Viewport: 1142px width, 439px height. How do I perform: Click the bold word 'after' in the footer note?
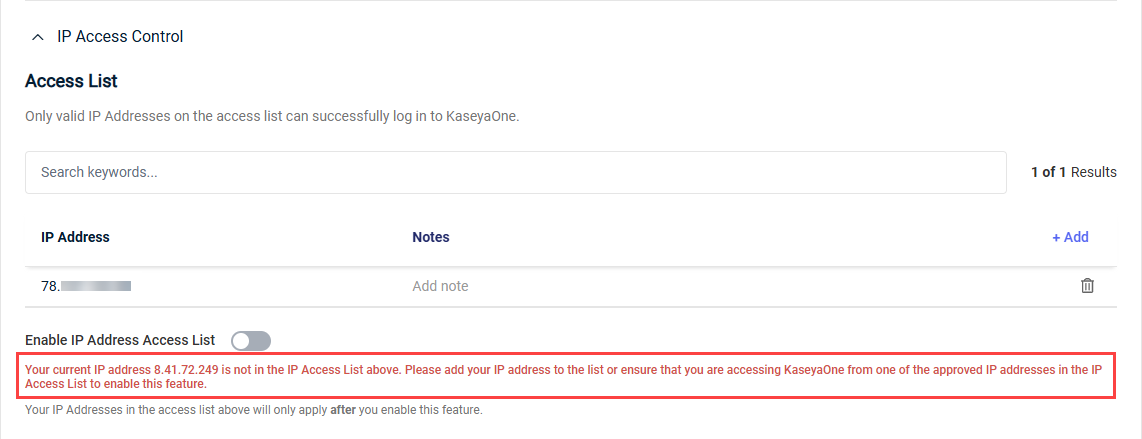coord(343,410)
